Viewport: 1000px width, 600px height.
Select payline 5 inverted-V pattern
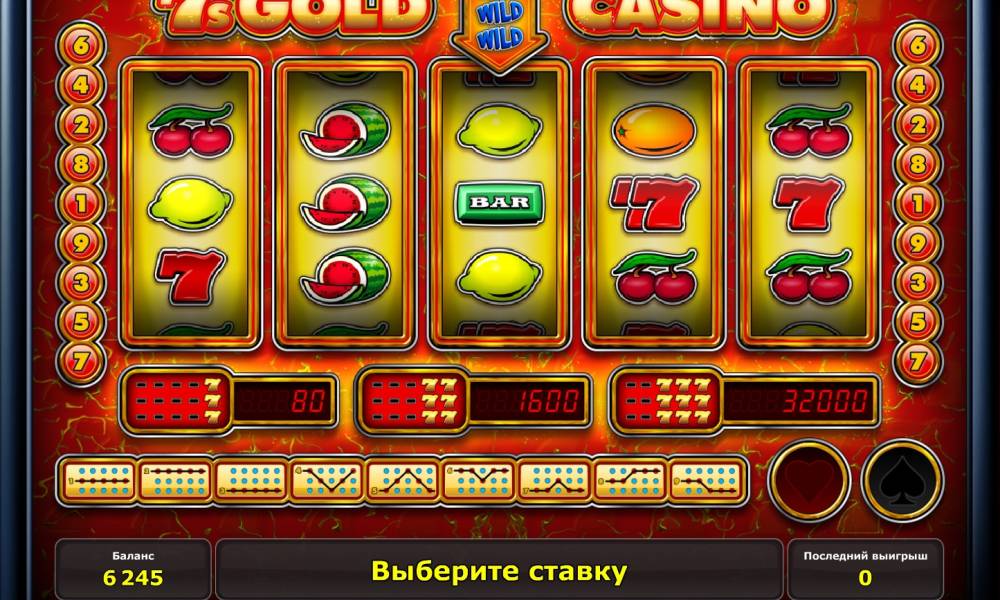coord(402,481)
